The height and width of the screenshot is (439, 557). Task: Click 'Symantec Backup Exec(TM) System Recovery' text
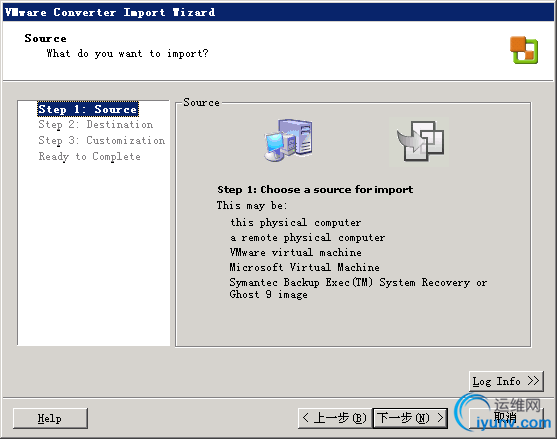click(x=350, y=282)
